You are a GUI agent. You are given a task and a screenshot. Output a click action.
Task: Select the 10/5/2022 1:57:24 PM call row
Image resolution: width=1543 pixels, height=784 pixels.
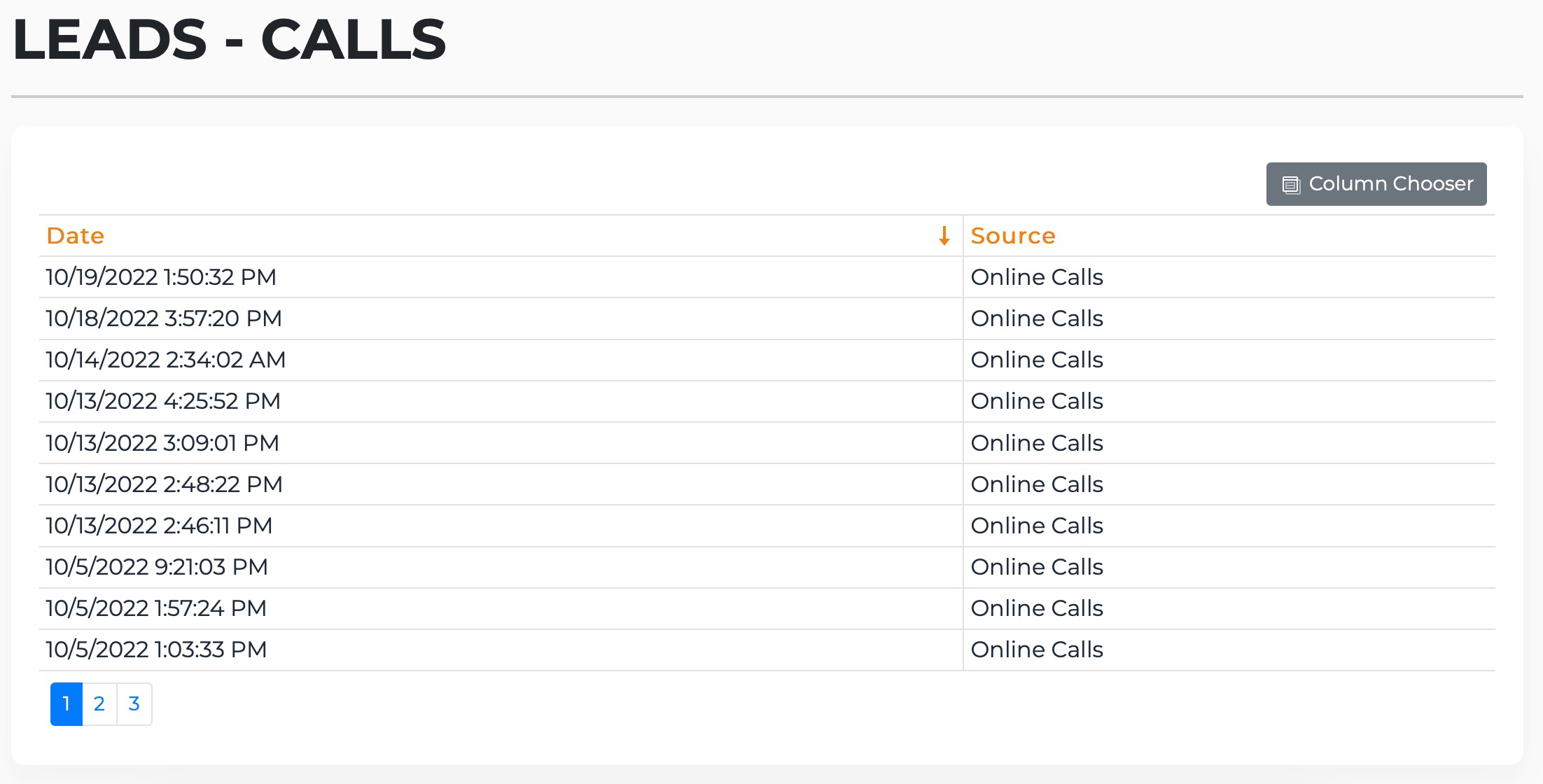point(767,608)
